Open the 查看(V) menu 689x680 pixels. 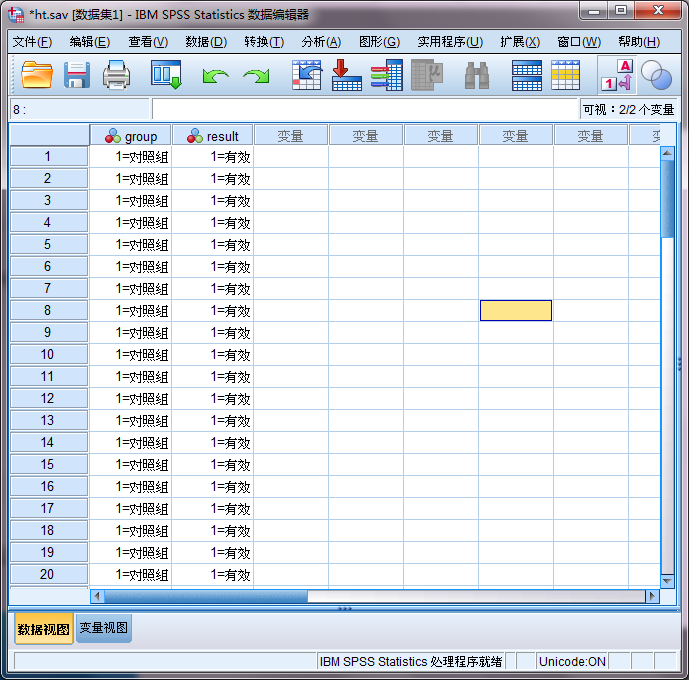(x=148, y=42)
